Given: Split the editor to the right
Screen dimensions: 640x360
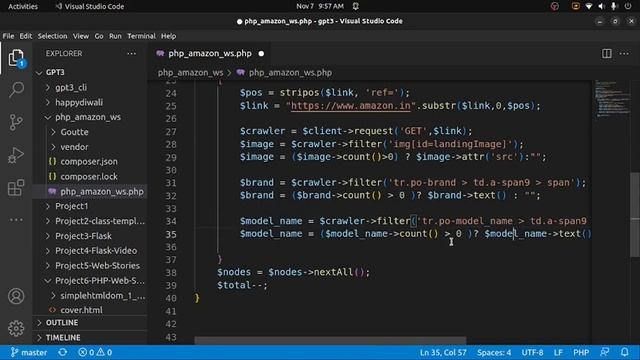Looking at the screenshot, I should coord(607,53).
